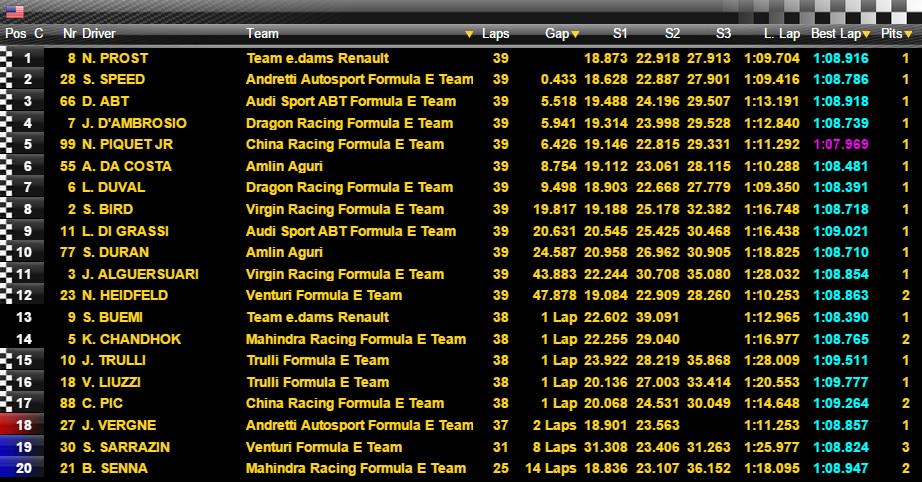Click sector three time 36.152

click(x=709, y=468)
